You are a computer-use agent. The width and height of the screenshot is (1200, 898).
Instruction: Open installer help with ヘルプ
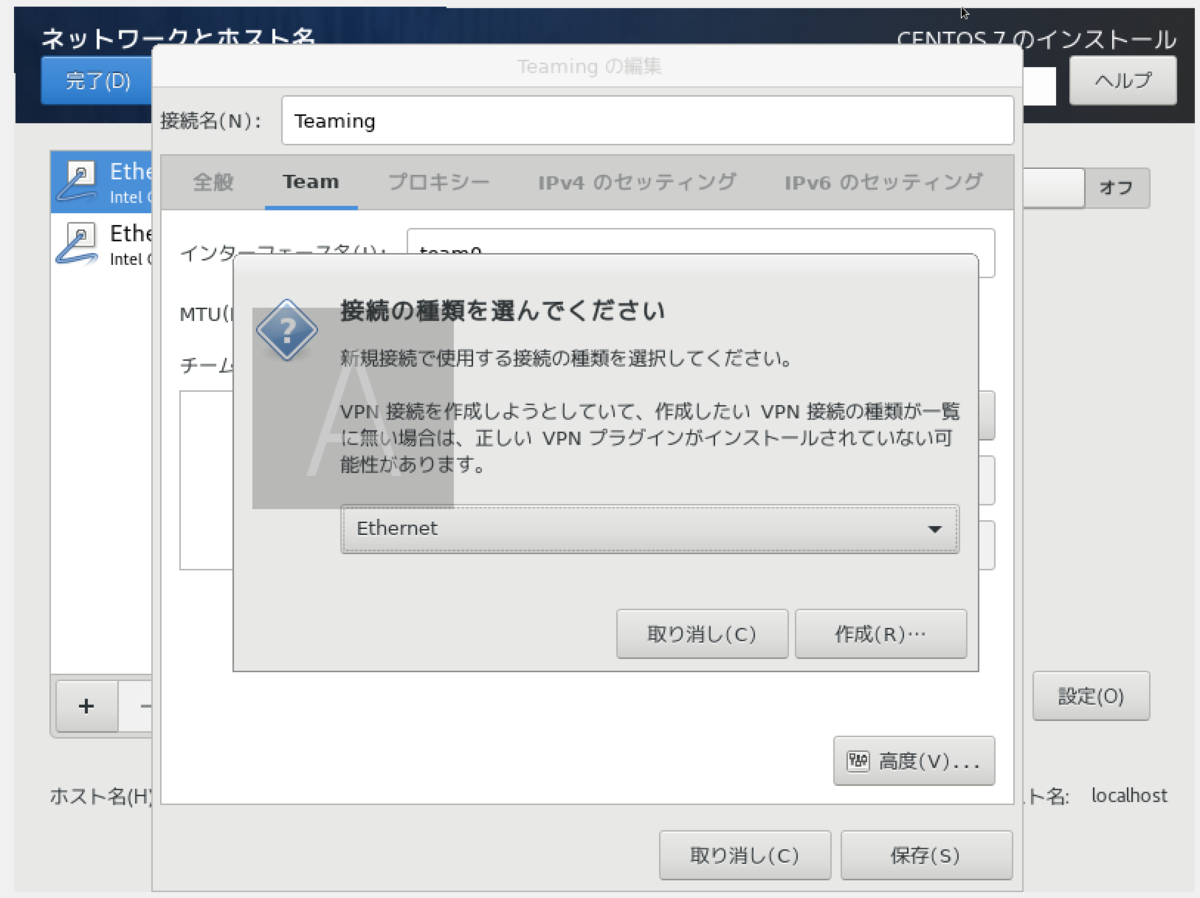click(x=1122, y=80)
